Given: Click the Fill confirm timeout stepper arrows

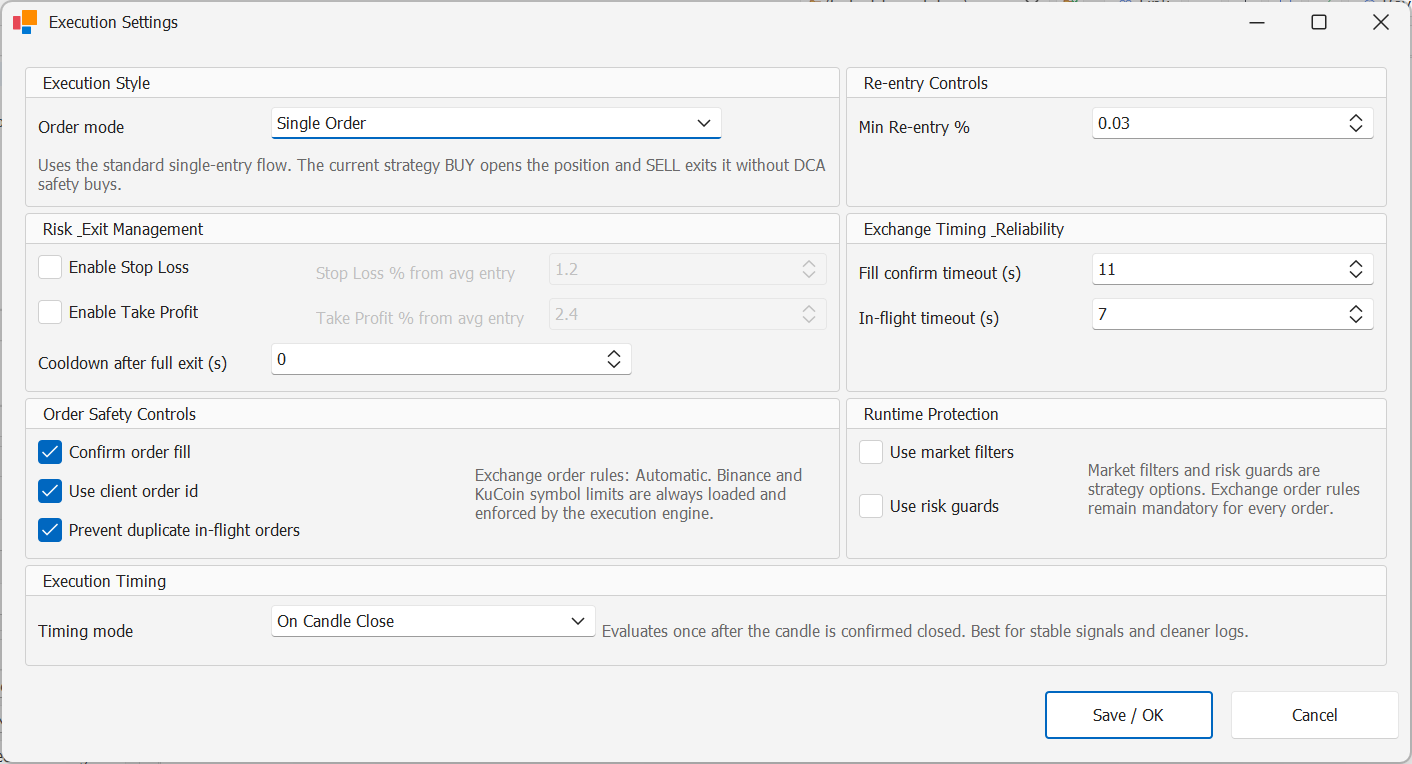Looking at the screenshot, I should coord(1355,269).
